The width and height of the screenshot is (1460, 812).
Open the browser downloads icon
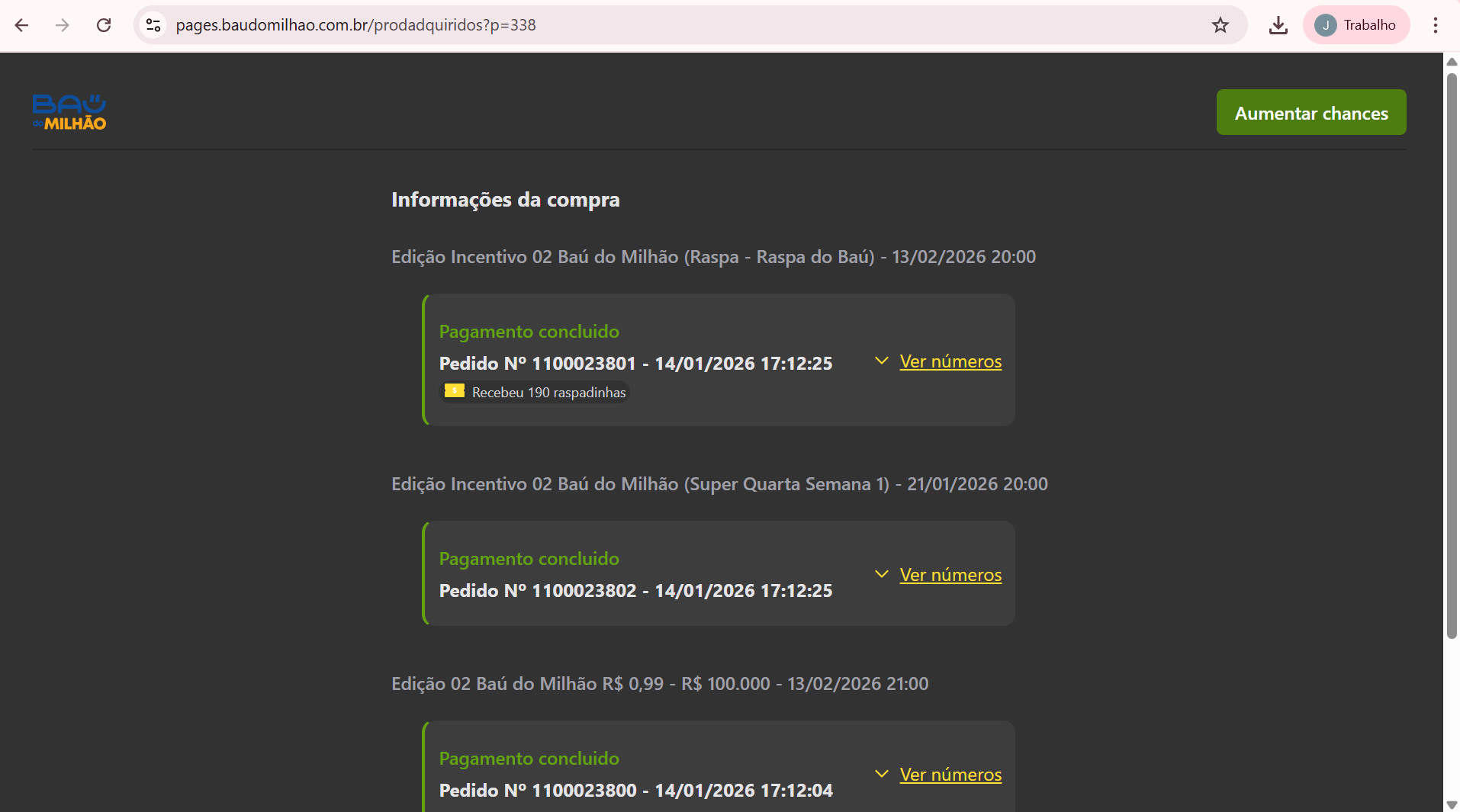1278,24
